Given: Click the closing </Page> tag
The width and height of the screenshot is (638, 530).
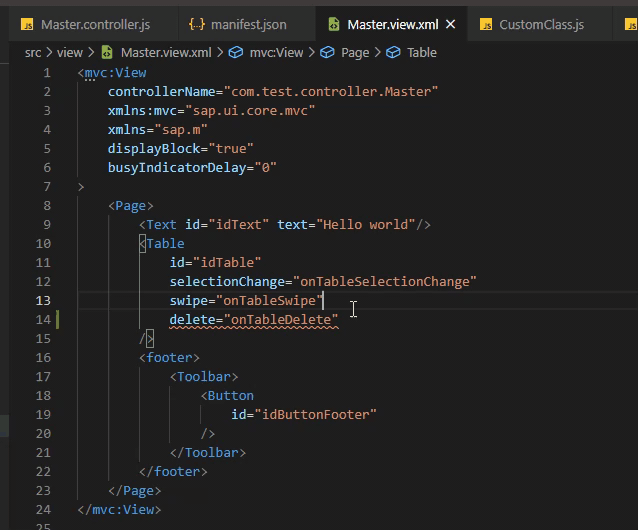Looking at the screenshot, I should (x=135, y=491).
